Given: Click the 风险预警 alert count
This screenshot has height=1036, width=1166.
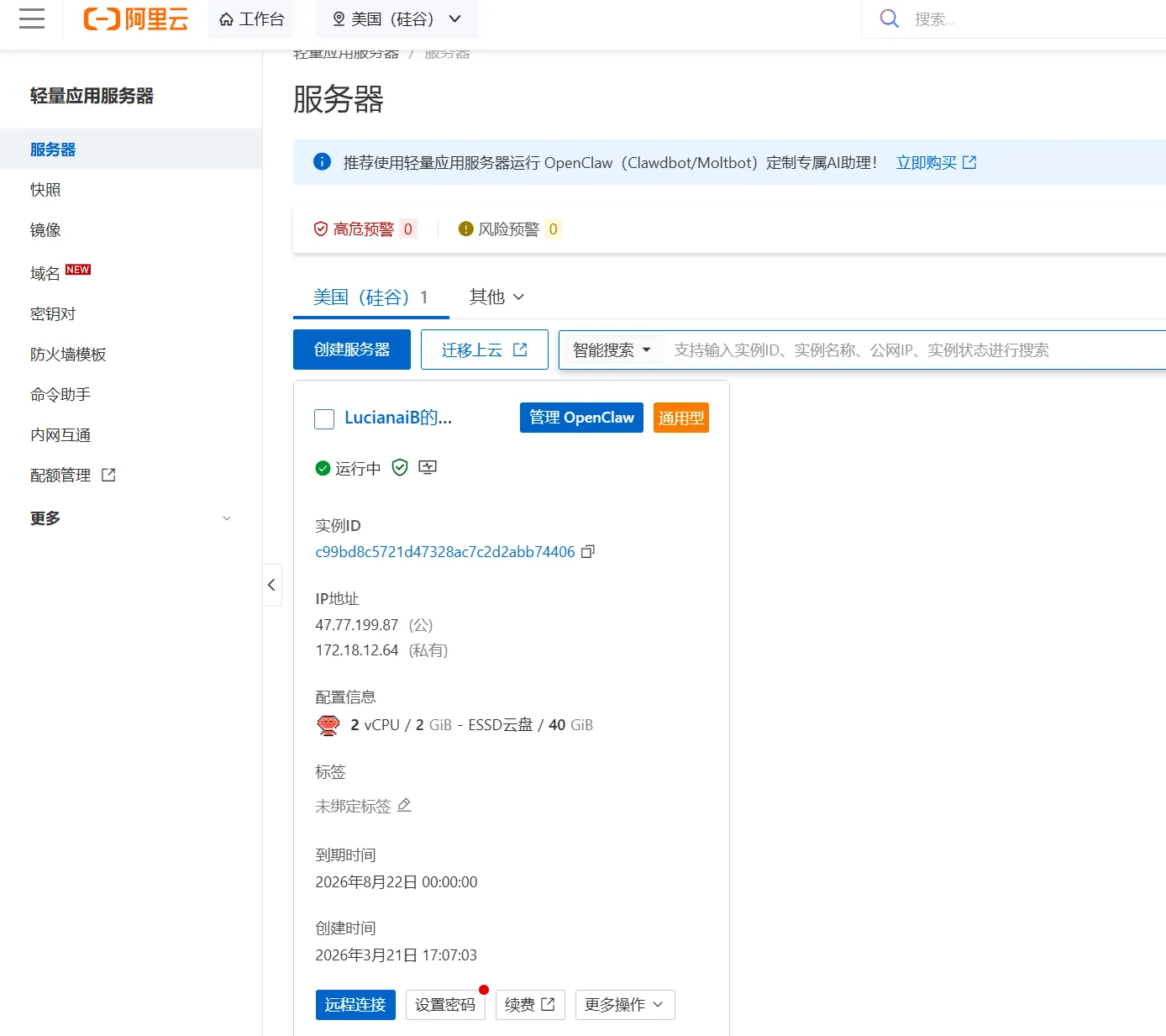Looking at the screenshot, I should click(553, 229).
